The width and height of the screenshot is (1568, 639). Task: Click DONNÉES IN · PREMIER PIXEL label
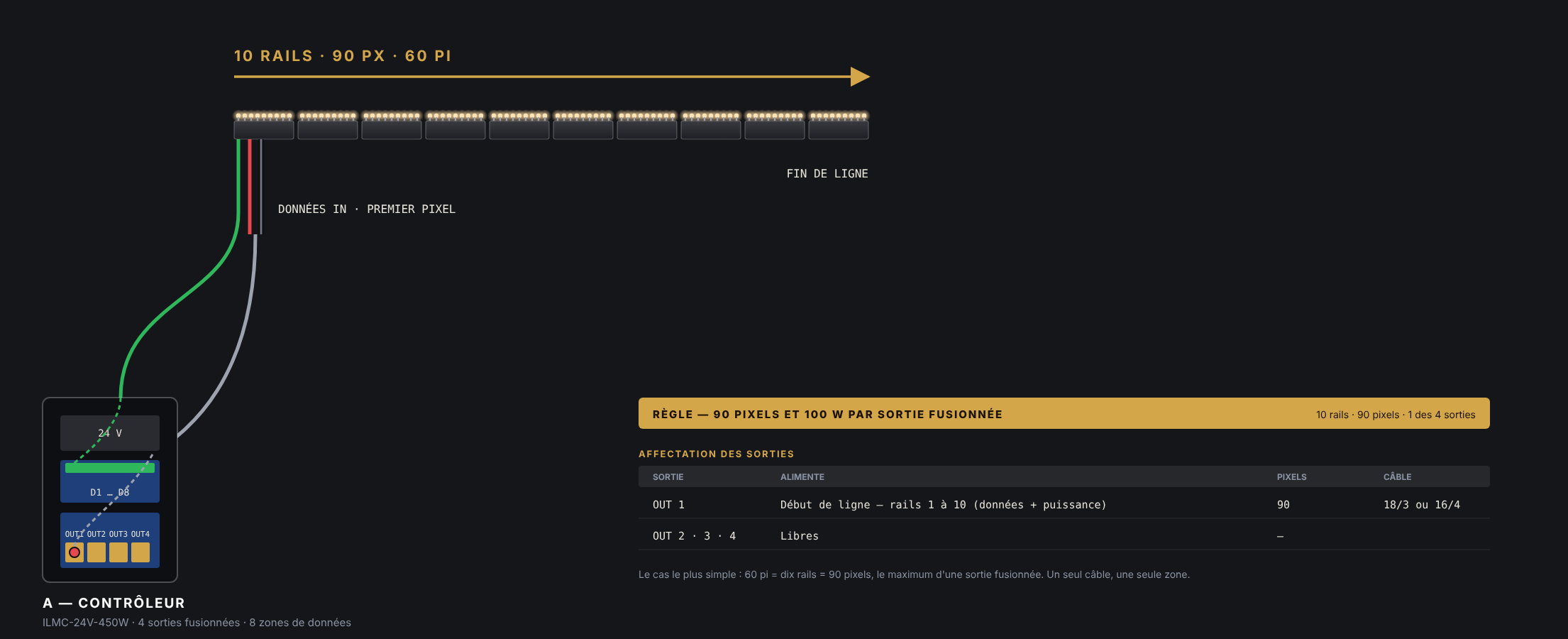tap(367, 209)
